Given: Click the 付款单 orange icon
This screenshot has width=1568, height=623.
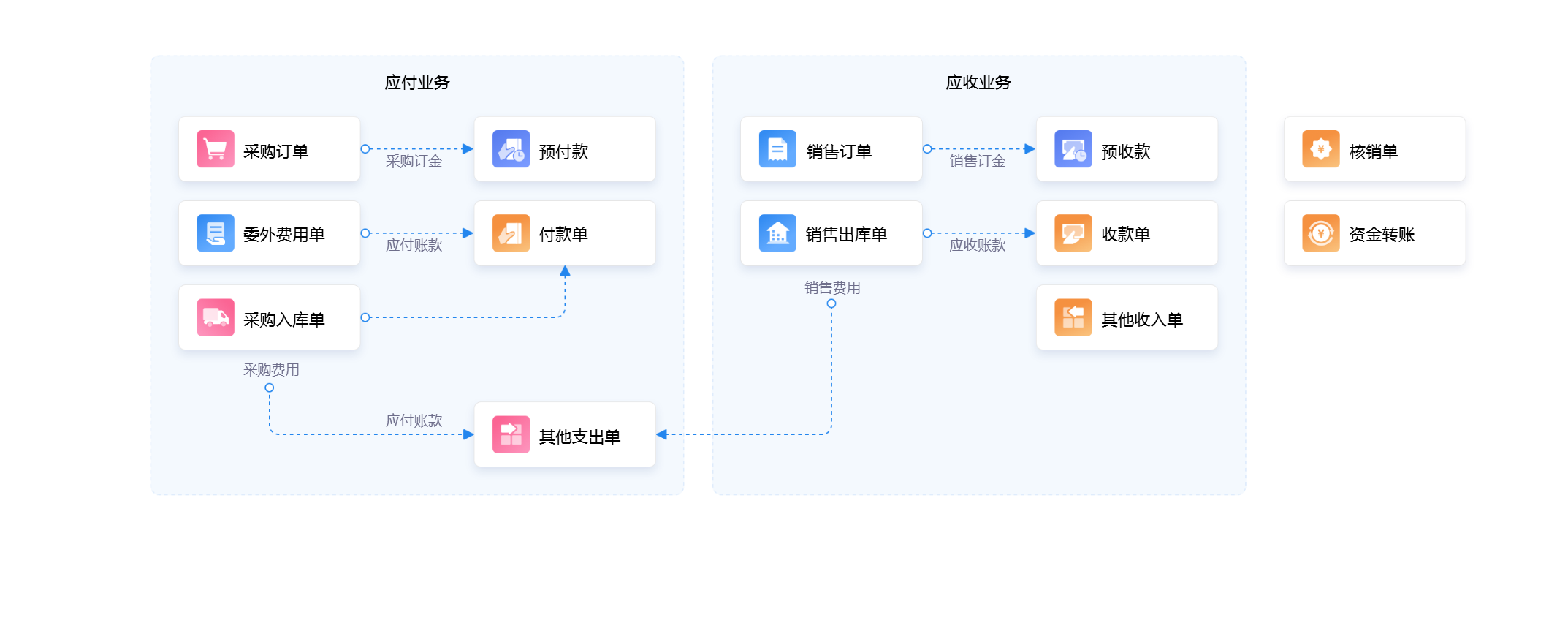Looking at the screenshot, I should click(511, 233).
